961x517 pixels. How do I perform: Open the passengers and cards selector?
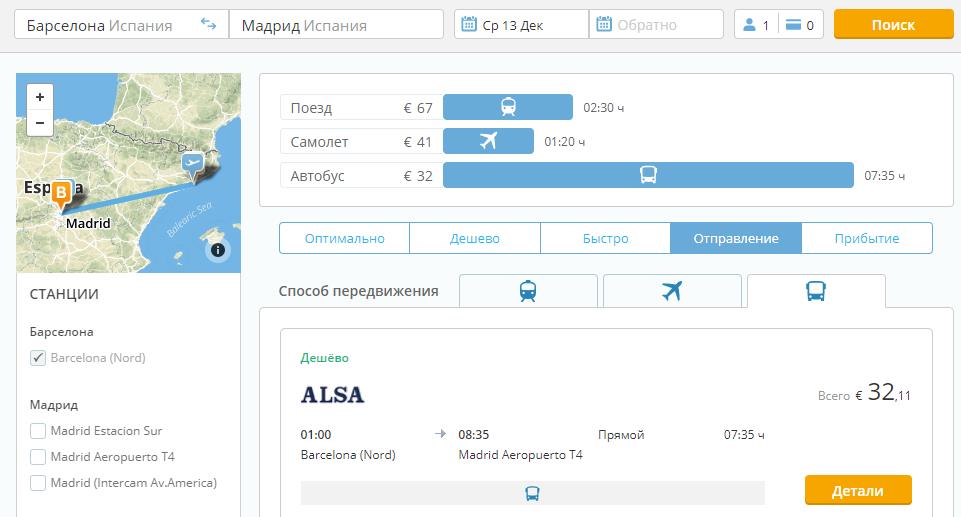(779, 25)
